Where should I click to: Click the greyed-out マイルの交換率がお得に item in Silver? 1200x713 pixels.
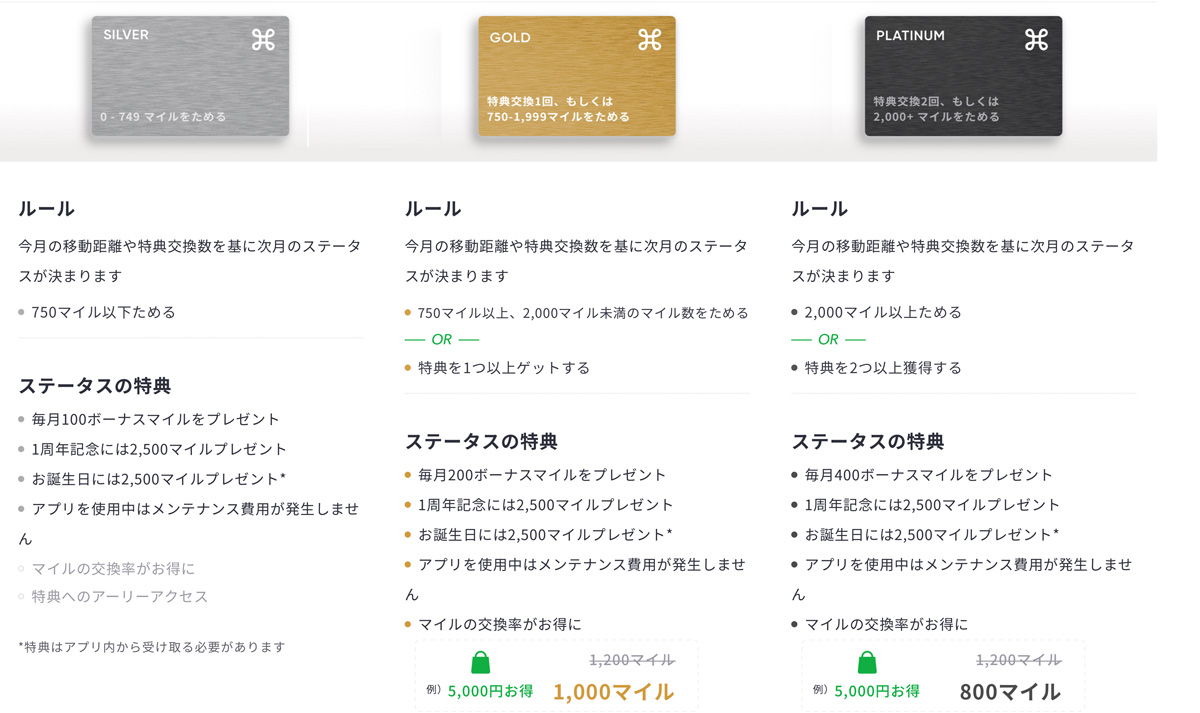[x=113, y=568]
